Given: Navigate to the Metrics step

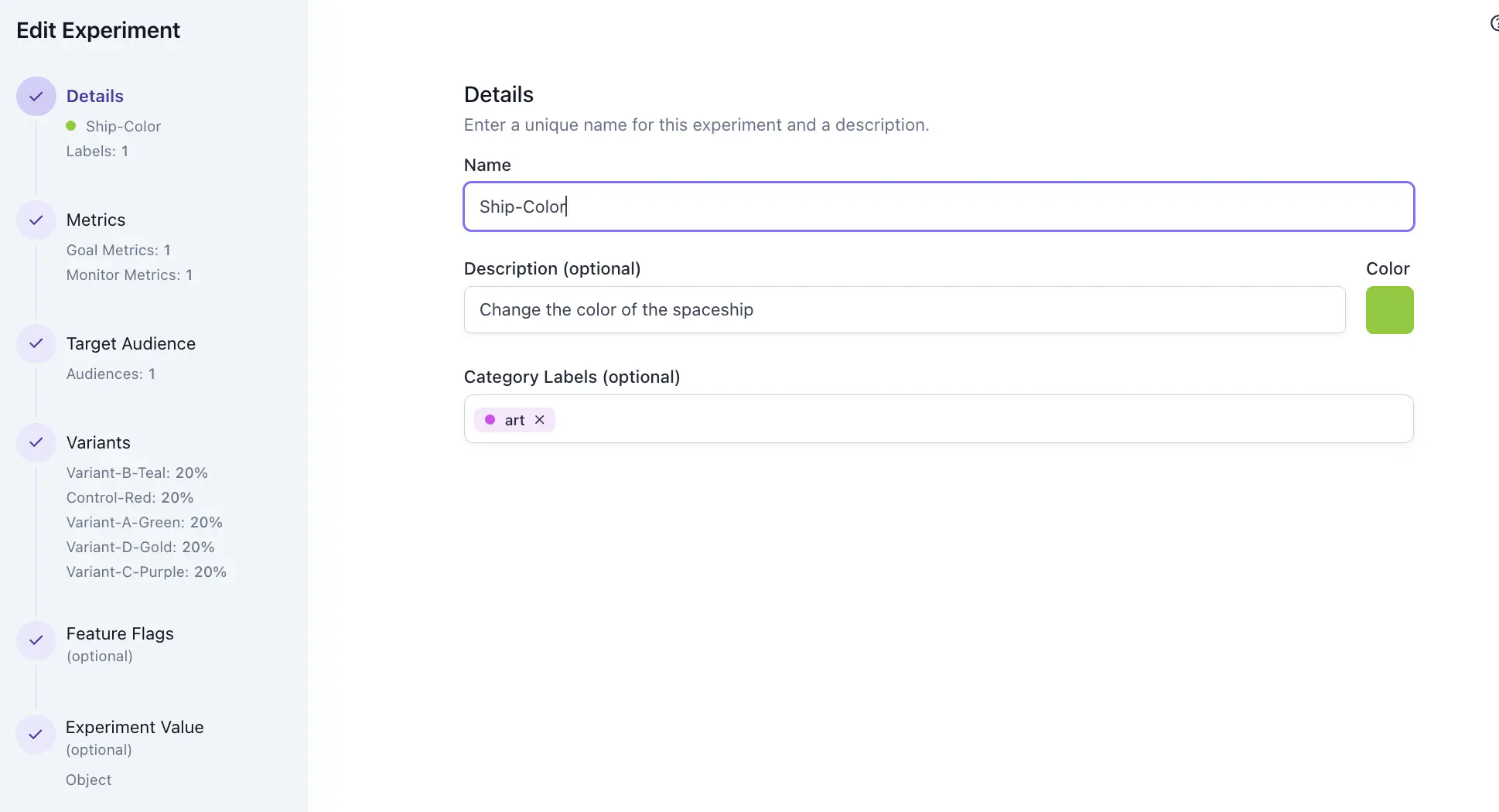Looking at the screenshot, I should tap(95, 220).
